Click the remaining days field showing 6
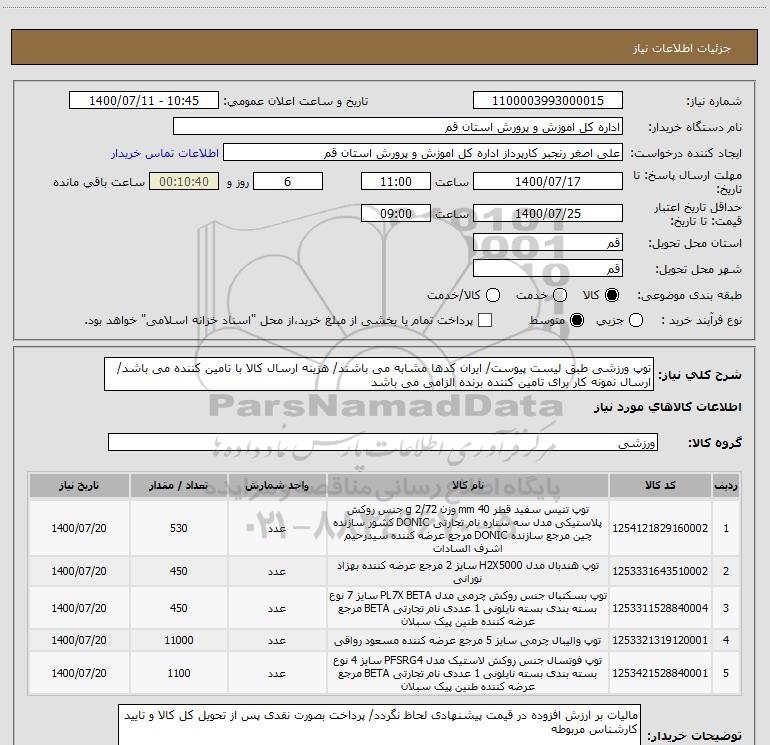 288,181
